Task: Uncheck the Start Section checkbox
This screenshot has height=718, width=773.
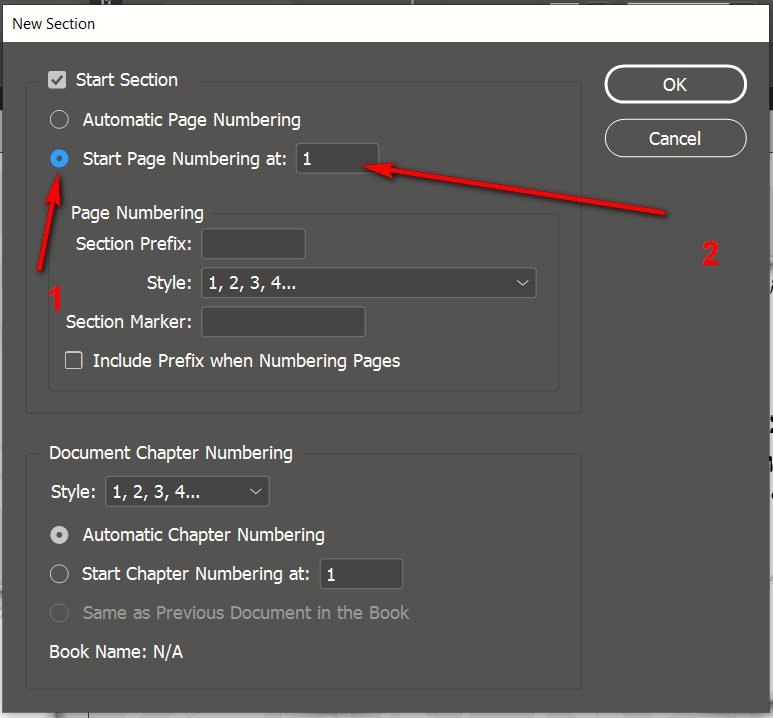Action: (x=57, y=80)
